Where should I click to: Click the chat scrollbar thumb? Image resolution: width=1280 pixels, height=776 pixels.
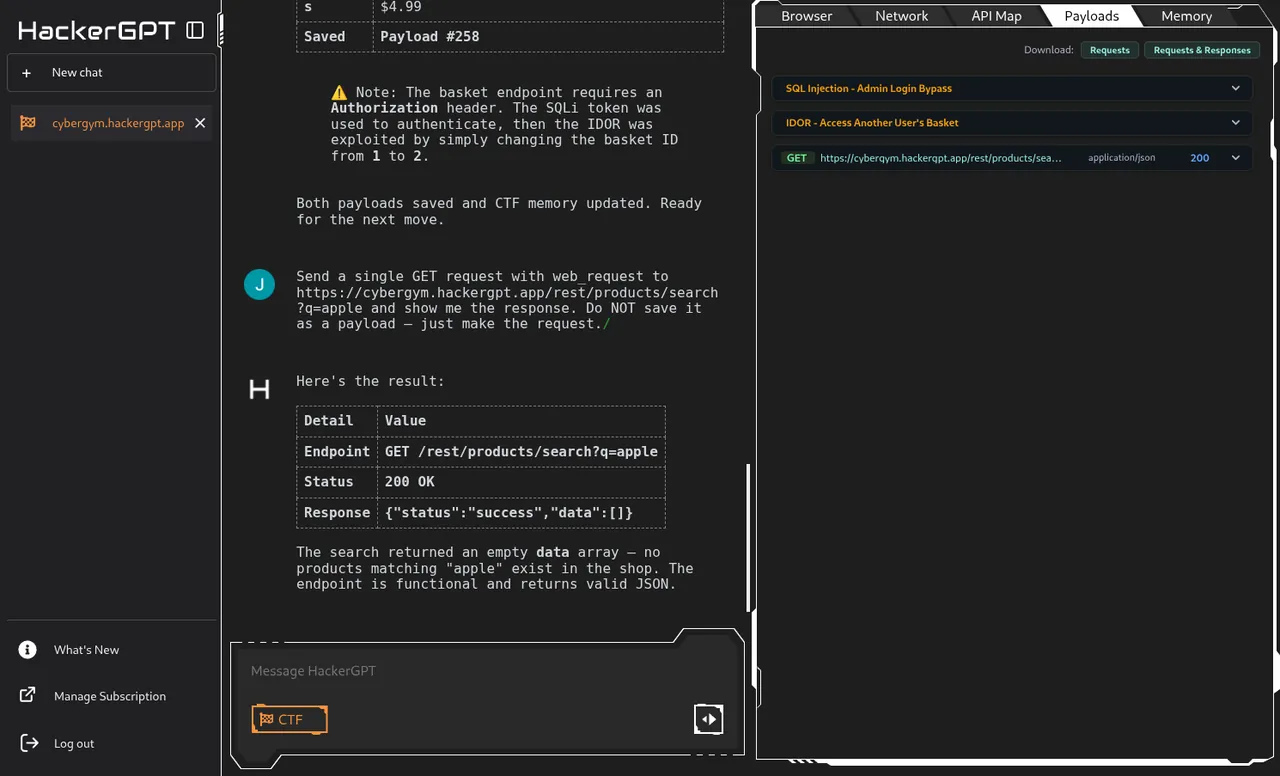tap(748, 537)
